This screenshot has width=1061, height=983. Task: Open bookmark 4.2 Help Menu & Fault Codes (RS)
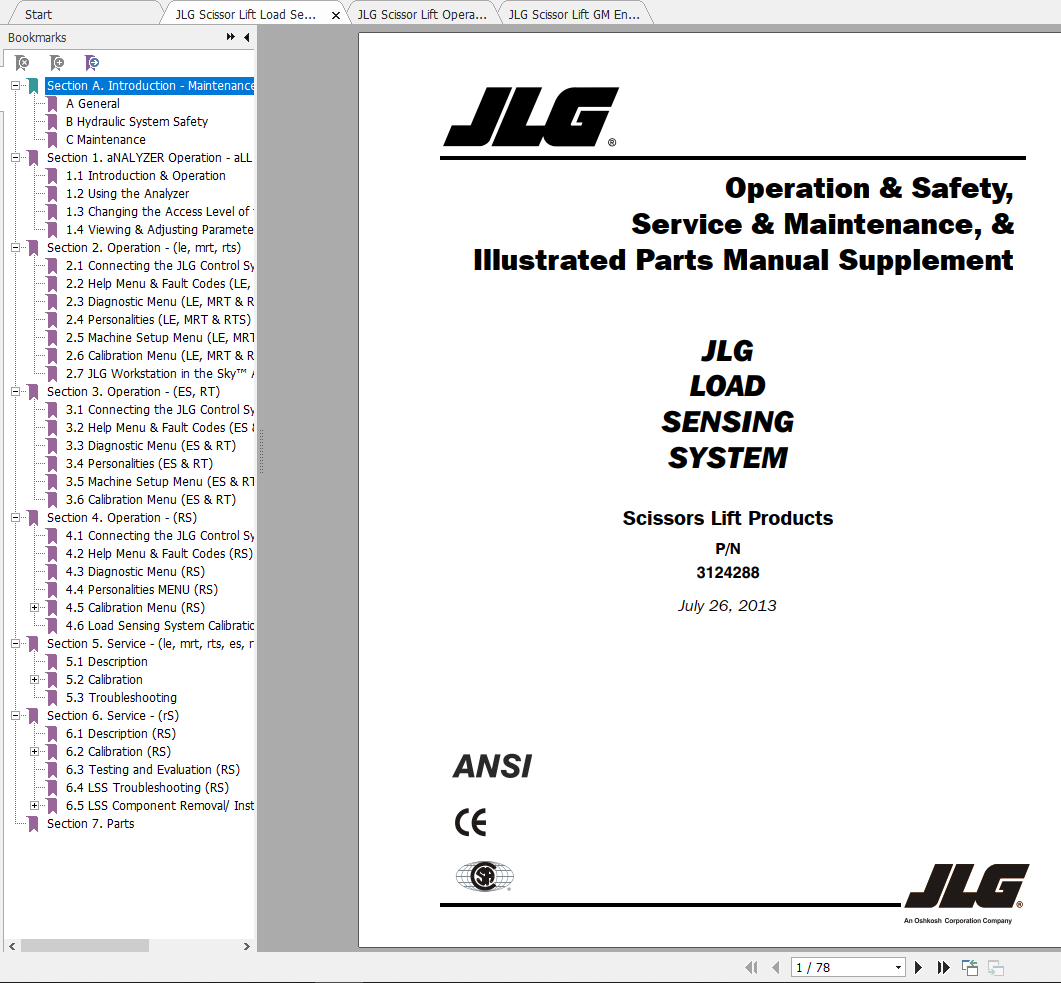tap(159, 553)
